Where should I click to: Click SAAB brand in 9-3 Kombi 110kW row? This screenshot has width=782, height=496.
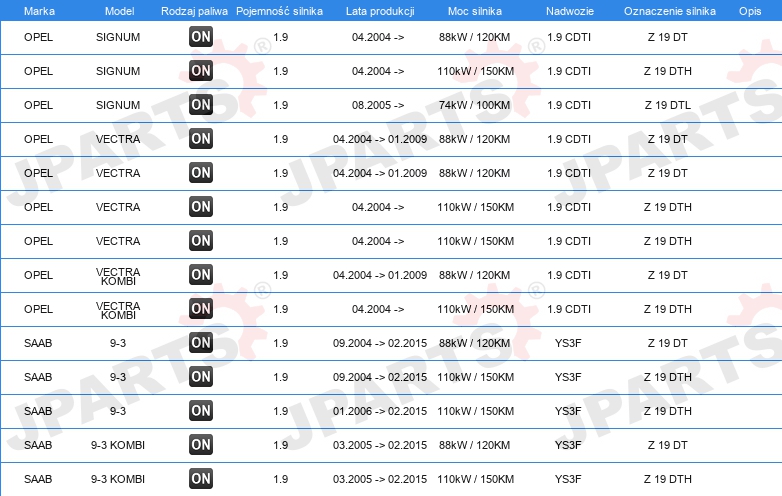click(38, 479)
